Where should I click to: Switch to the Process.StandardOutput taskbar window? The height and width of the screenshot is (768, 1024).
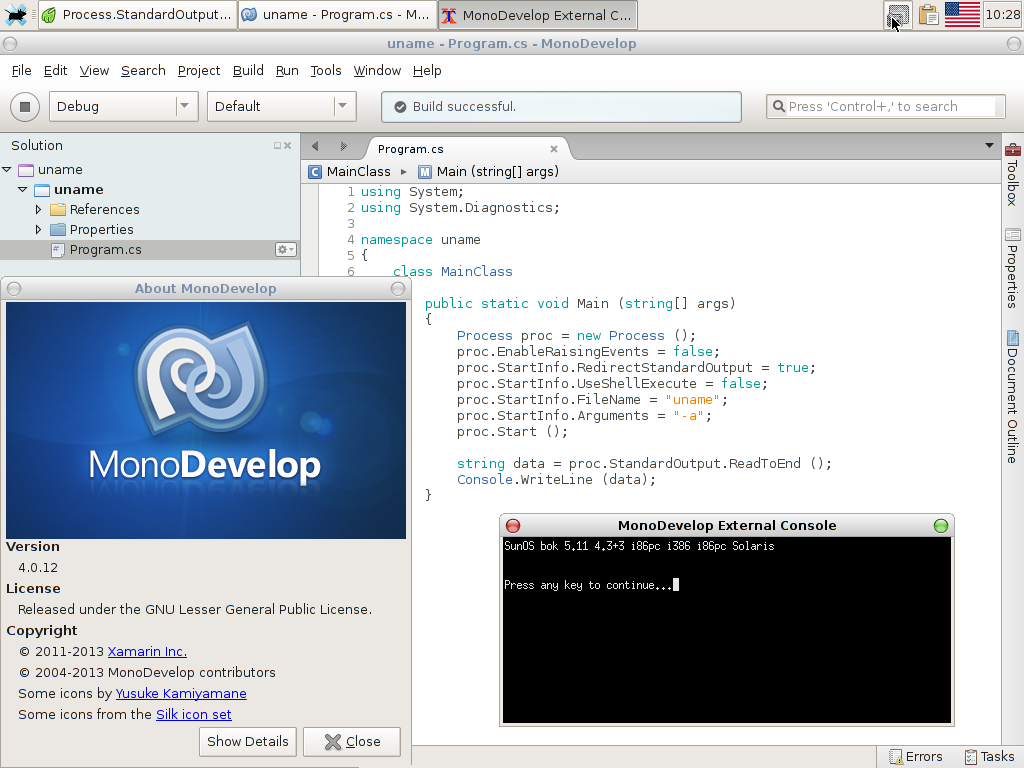[137, 15]
